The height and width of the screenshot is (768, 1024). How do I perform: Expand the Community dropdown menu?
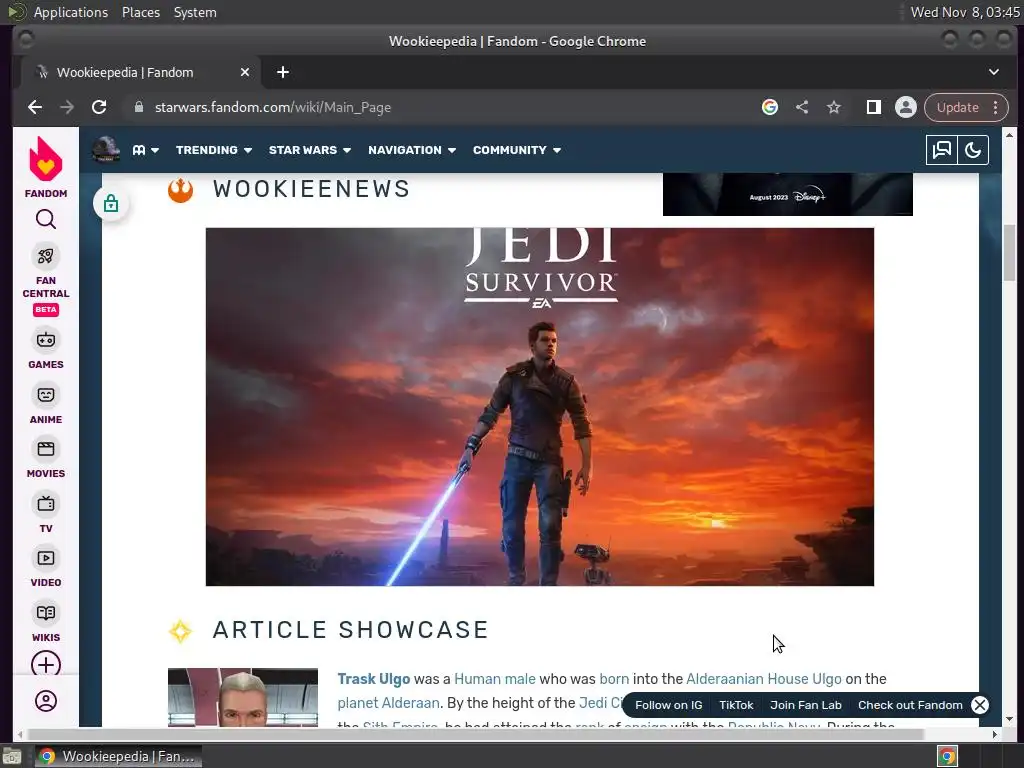tap(517, 150)
